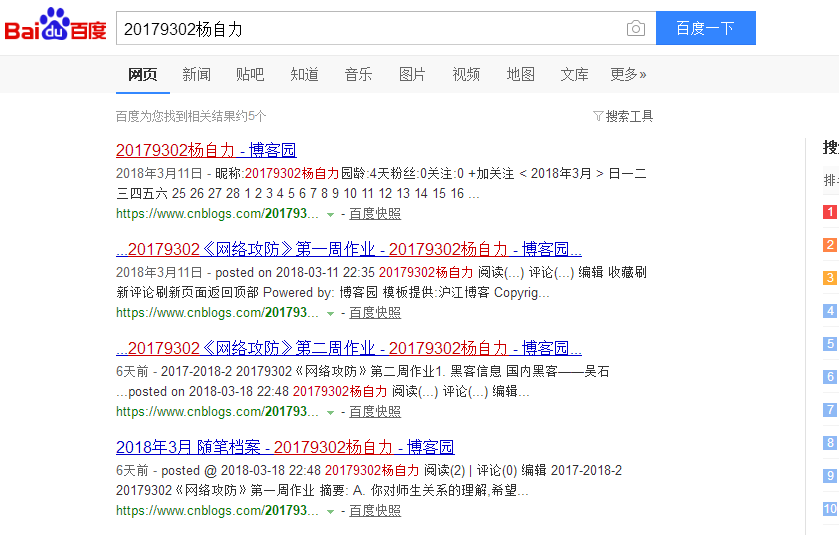Screen dimensions: 839x535
Task: Expand dropdown arrow beside first result URL
Action: [330, 215]
